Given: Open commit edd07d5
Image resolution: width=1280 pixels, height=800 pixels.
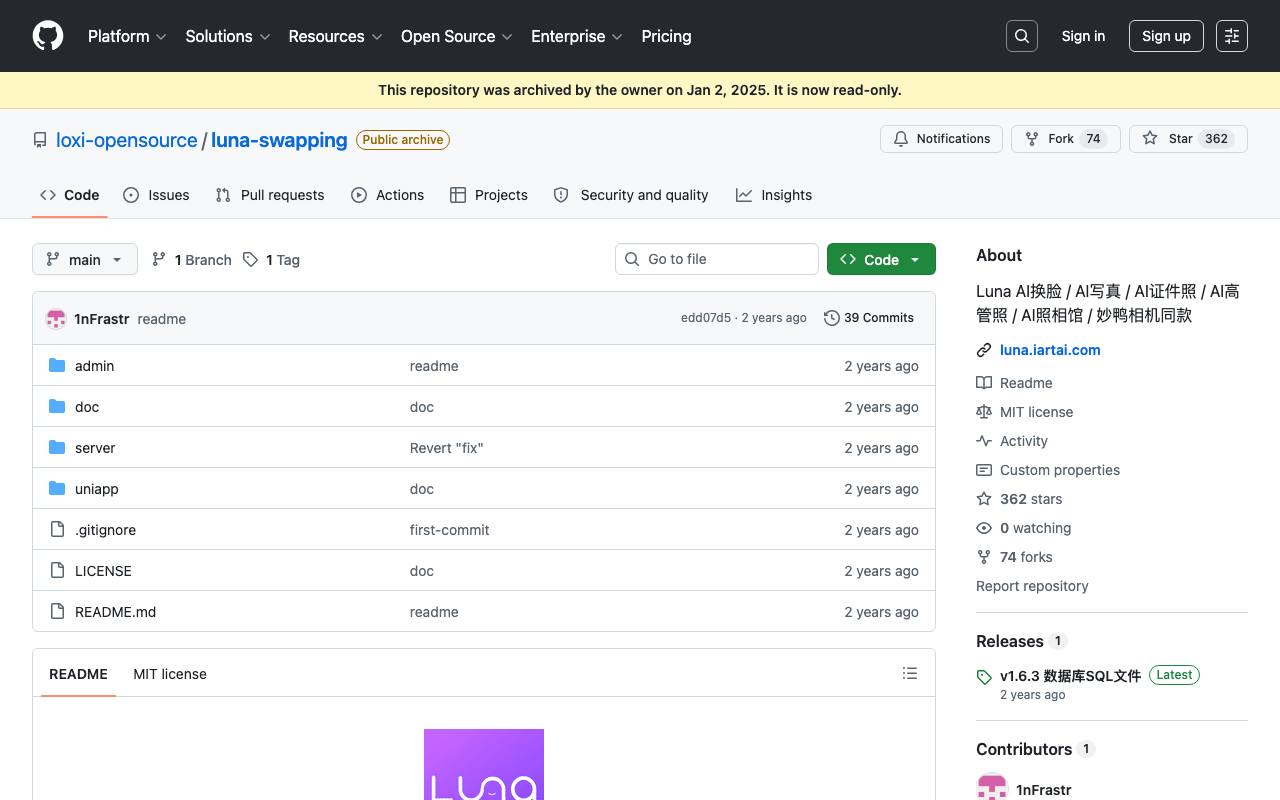Looking at the screenshot, I should (706, 318).
